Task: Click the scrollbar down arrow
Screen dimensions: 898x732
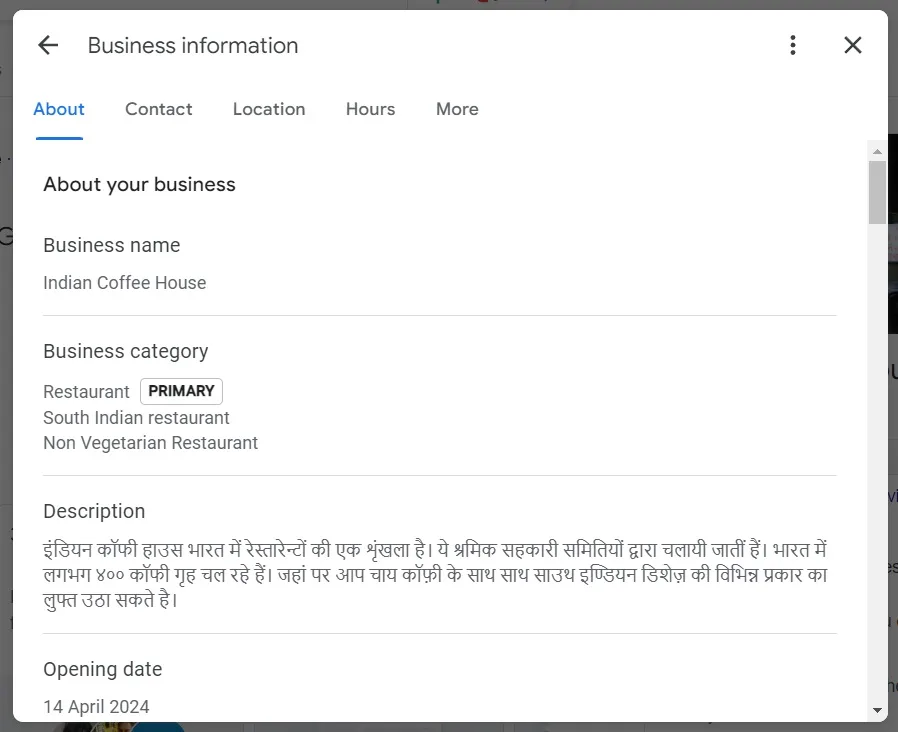Action: click(877, 710)
